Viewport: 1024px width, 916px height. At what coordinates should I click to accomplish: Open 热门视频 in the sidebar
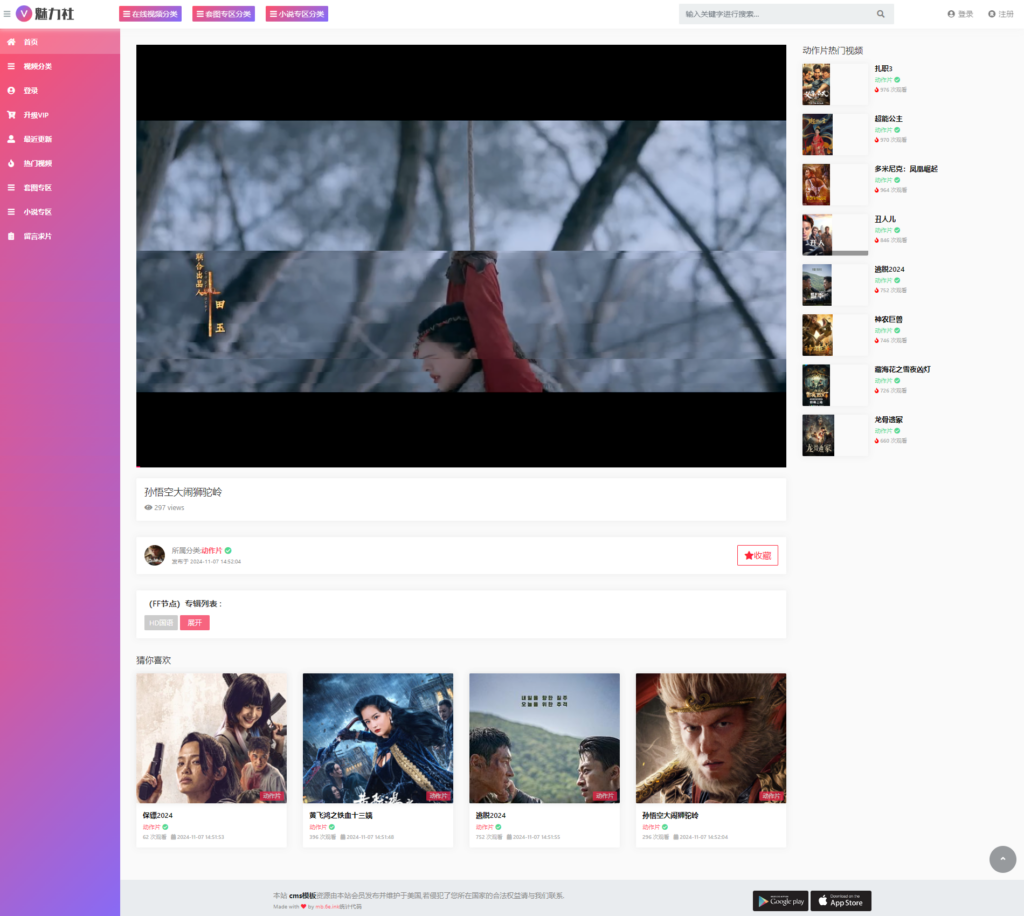[60, 163]
